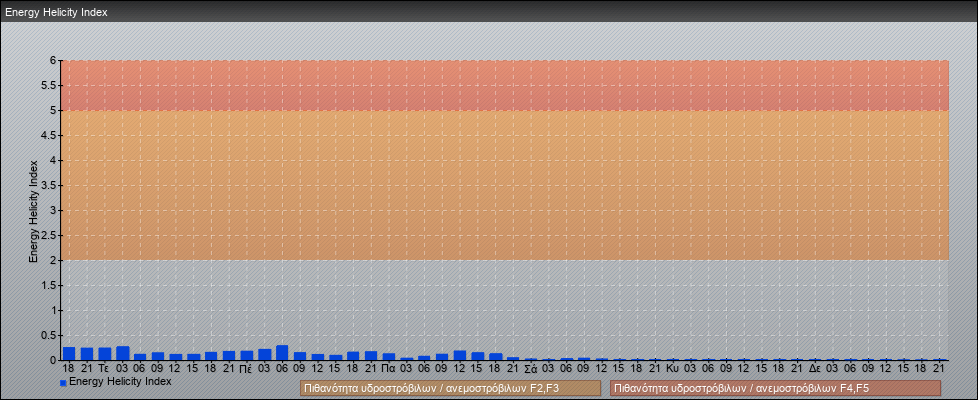Select the Πα day label on x-axis

[389, 369]
